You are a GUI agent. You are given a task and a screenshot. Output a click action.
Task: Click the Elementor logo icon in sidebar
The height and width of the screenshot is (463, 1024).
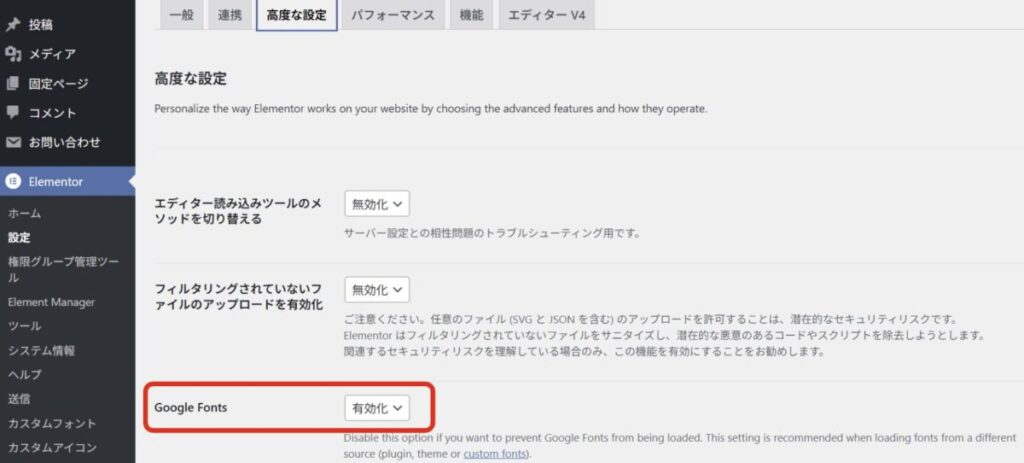click(13, 181)
